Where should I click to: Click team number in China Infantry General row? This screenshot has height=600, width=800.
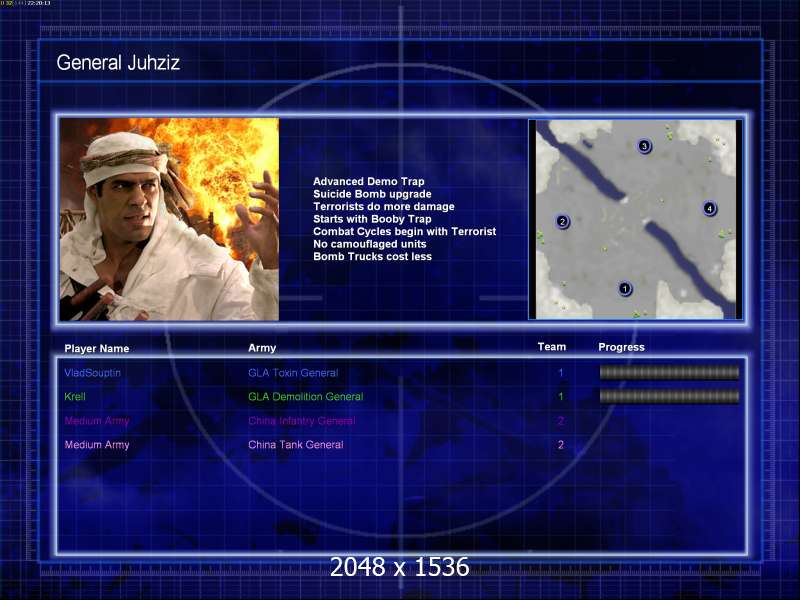pyautogui.click(x=561, y=421)
